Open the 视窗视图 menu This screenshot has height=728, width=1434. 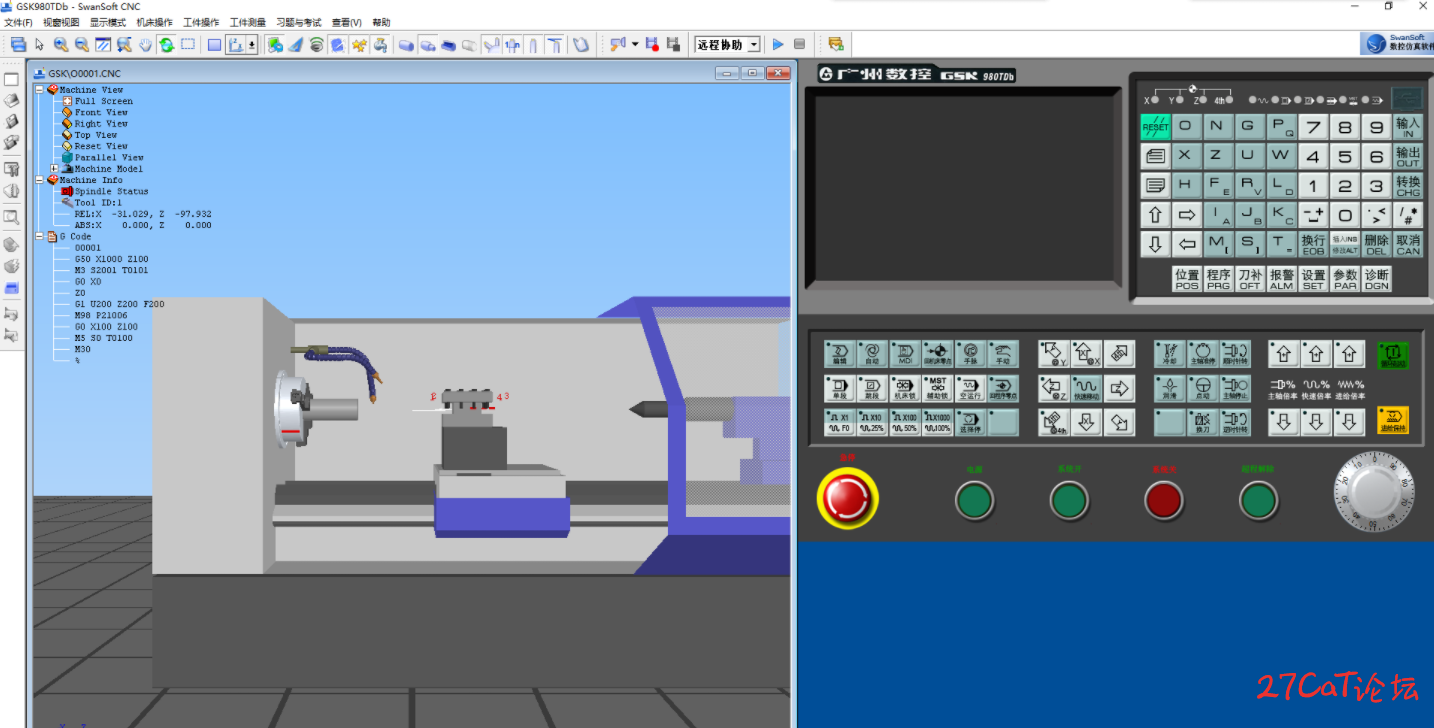click(x=61, y=22)
